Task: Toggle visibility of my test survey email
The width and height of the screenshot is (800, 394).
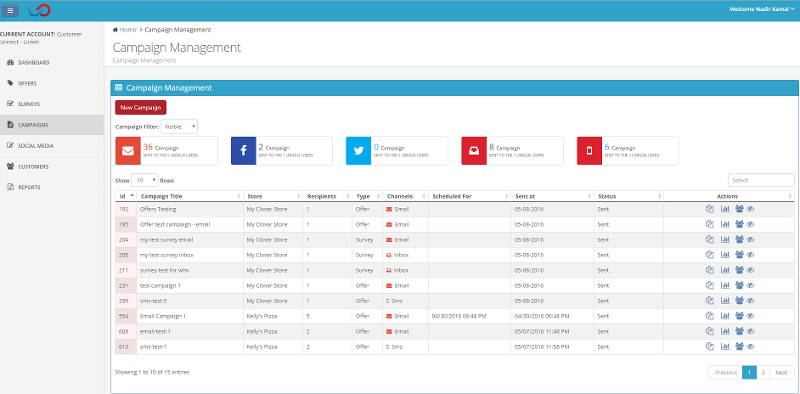Action: [x=751, y=240]
